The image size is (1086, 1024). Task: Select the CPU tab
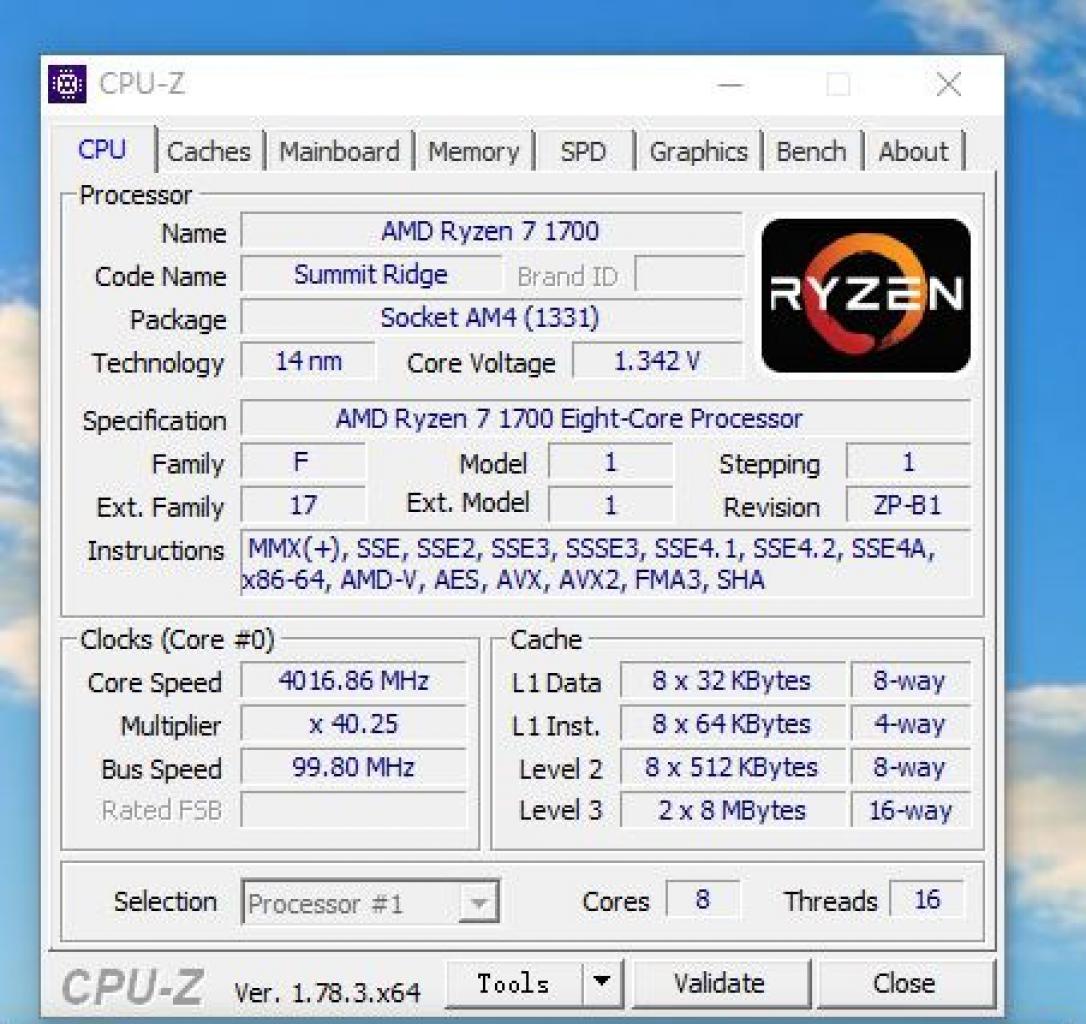point(103,150)
